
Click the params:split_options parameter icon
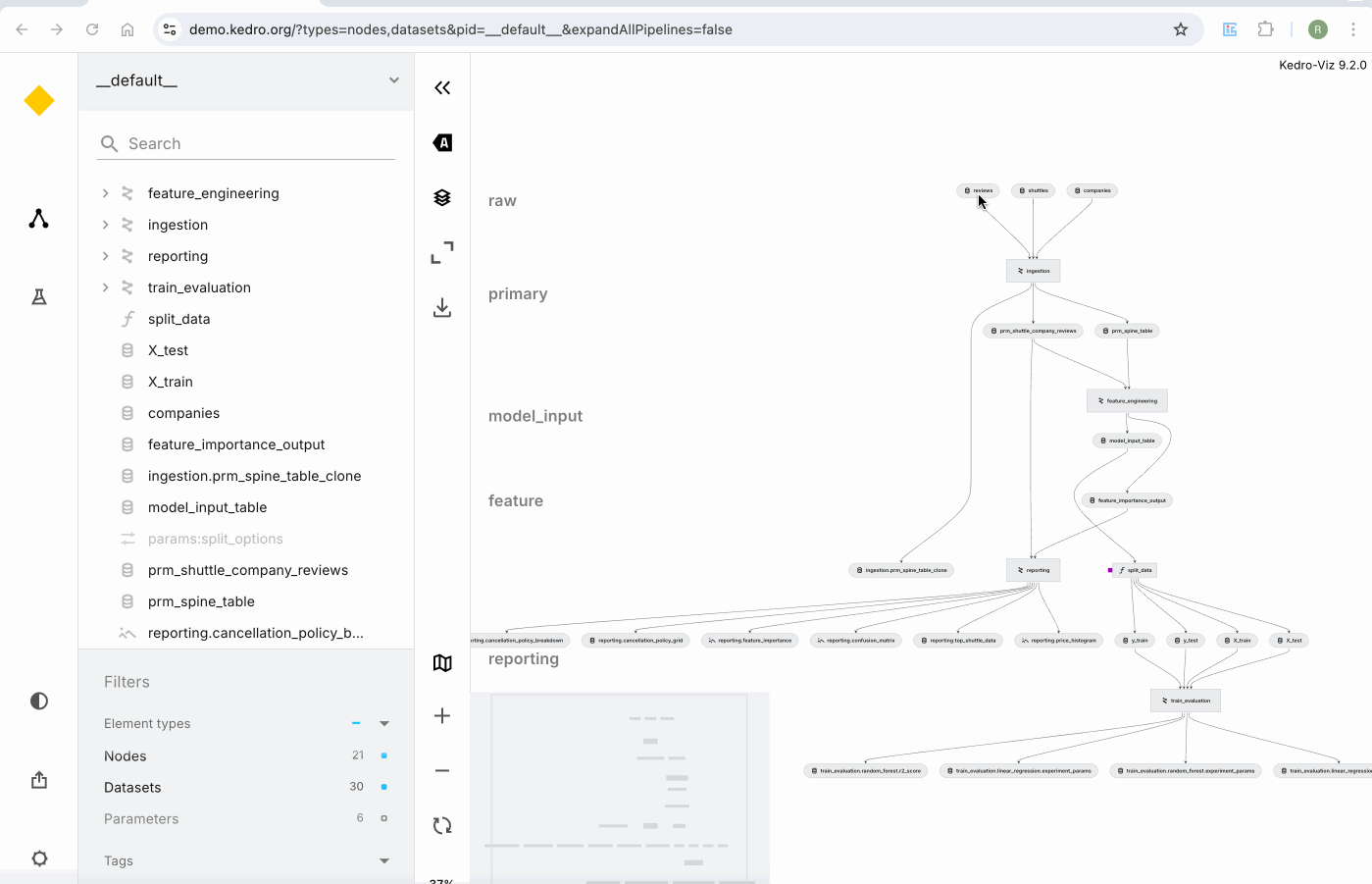(x=127, y=539)
